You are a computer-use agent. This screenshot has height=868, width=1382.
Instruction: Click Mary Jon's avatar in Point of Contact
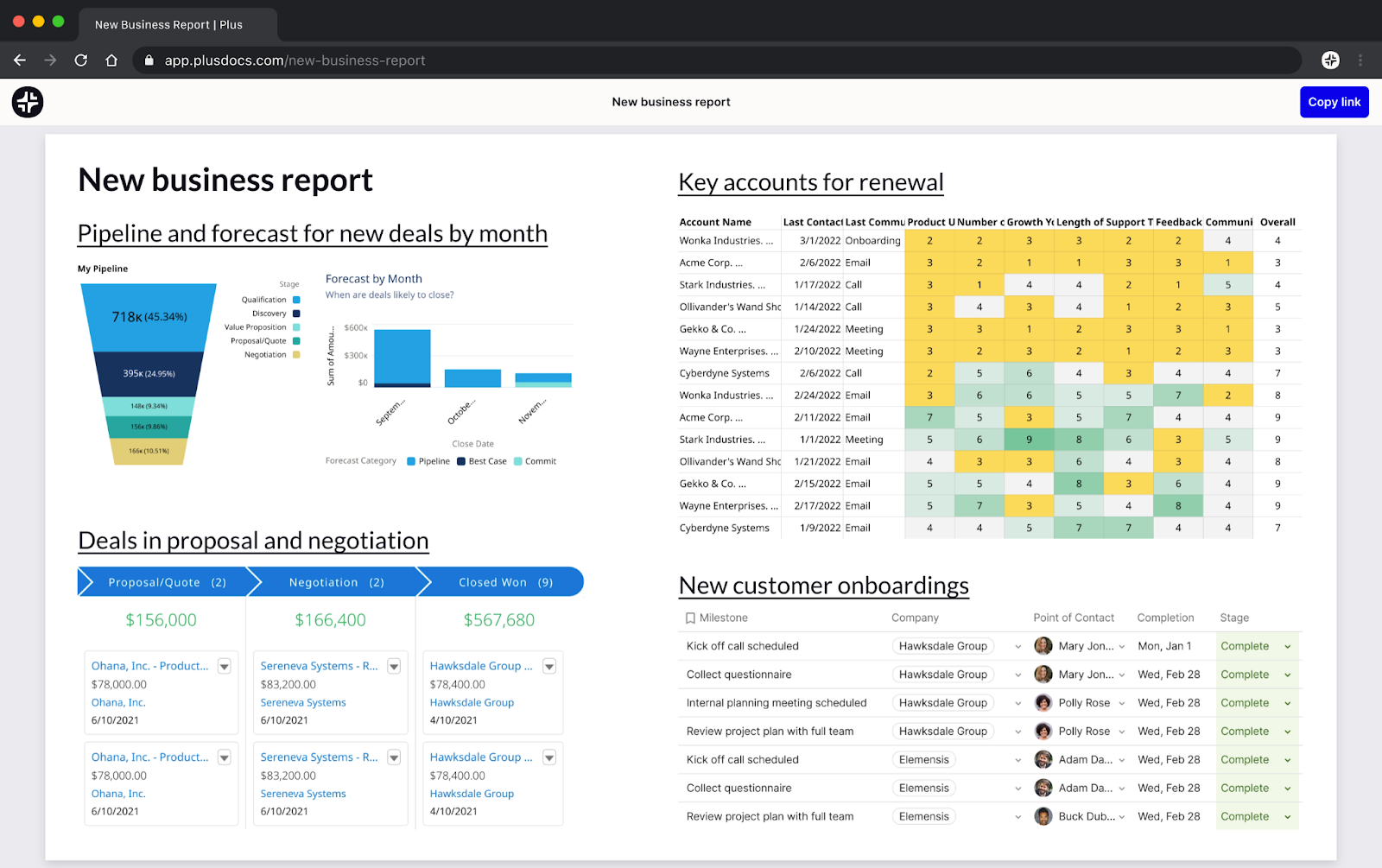[1043, 646]
